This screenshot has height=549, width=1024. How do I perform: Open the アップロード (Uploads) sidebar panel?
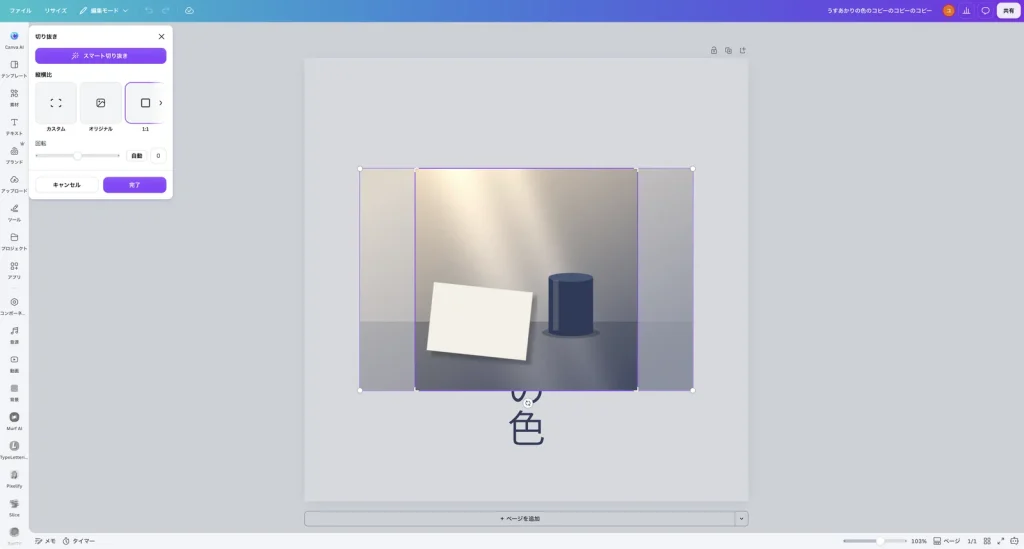[14, 183]
